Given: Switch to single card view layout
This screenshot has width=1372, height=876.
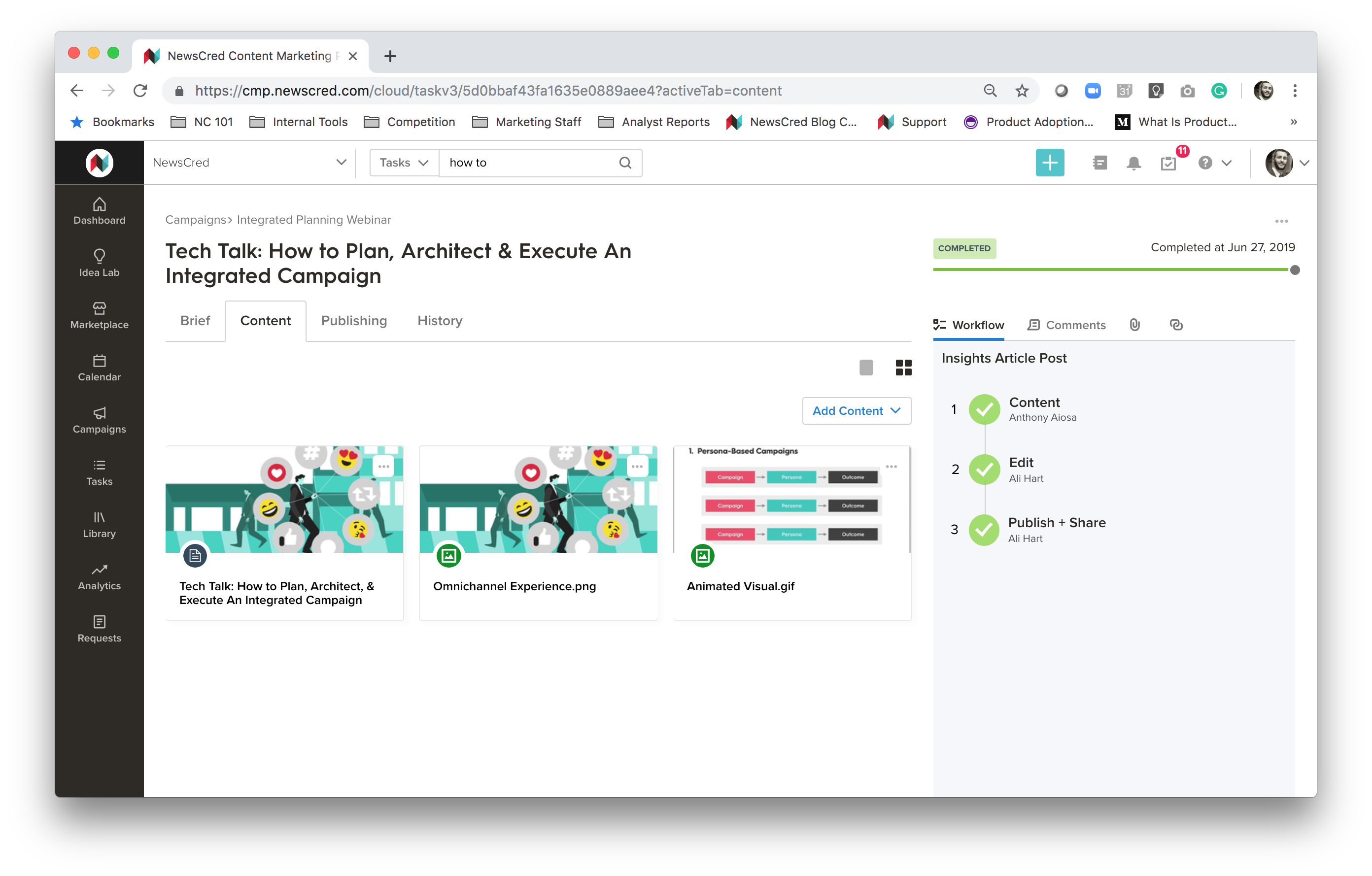Looking at the screenshot, I should 865,368.
